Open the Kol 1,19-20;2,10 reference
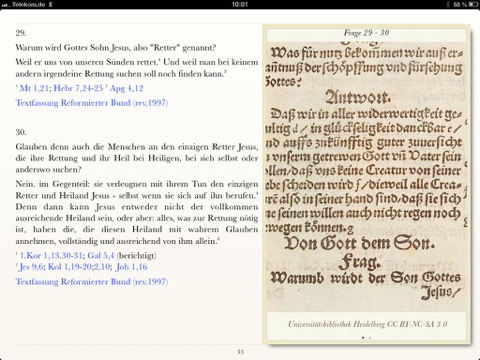This screenshot has height=360, width=480. (x=79, y=267)
